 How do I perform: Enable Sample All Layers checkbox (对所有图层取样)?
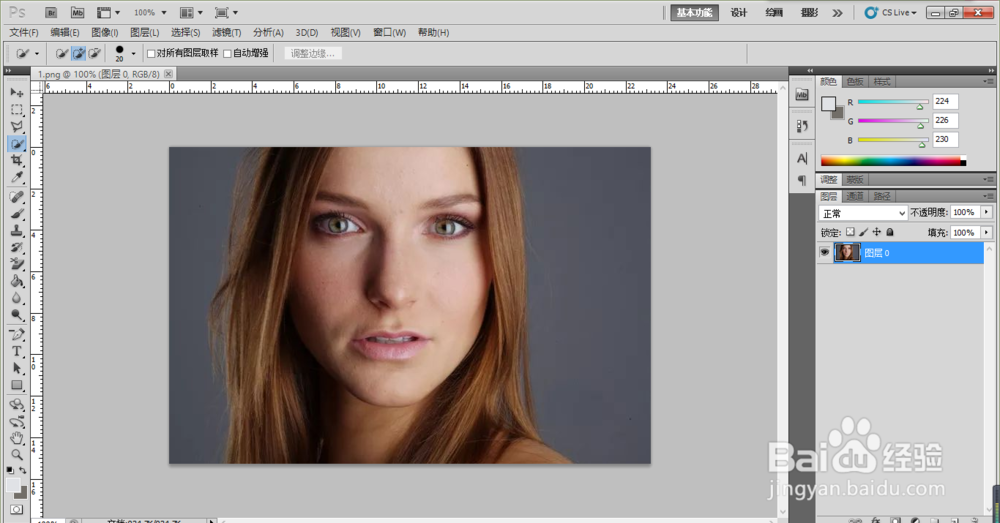[x=151, y=54]
